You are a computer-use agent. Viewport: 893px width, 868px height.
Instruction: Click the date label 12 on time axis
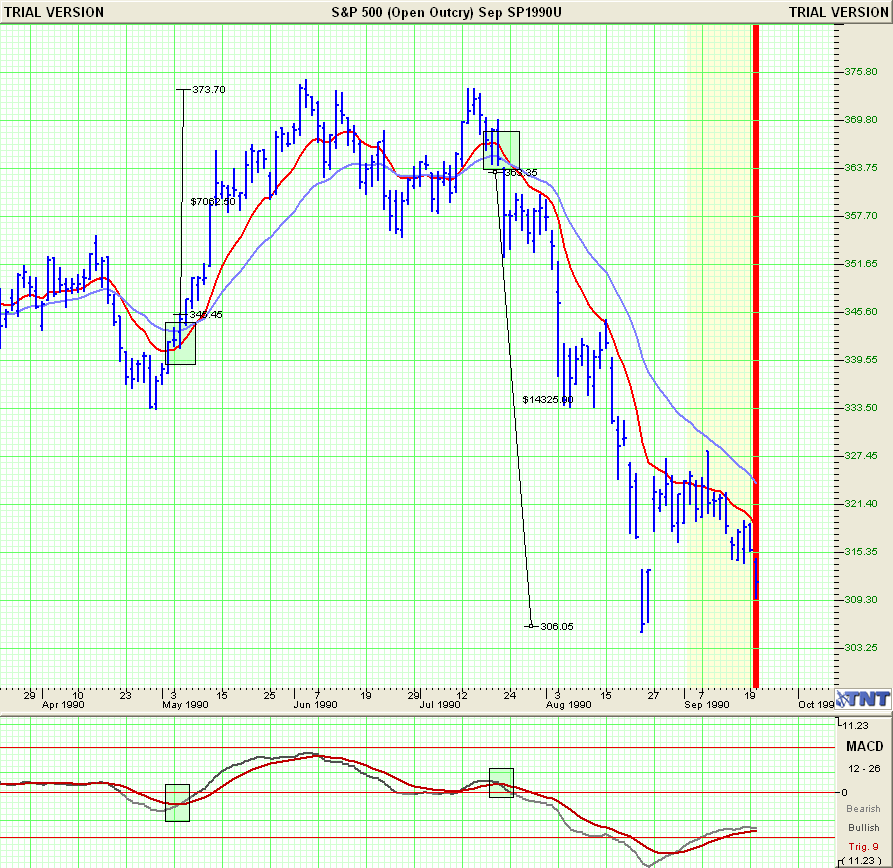(462, 695)
